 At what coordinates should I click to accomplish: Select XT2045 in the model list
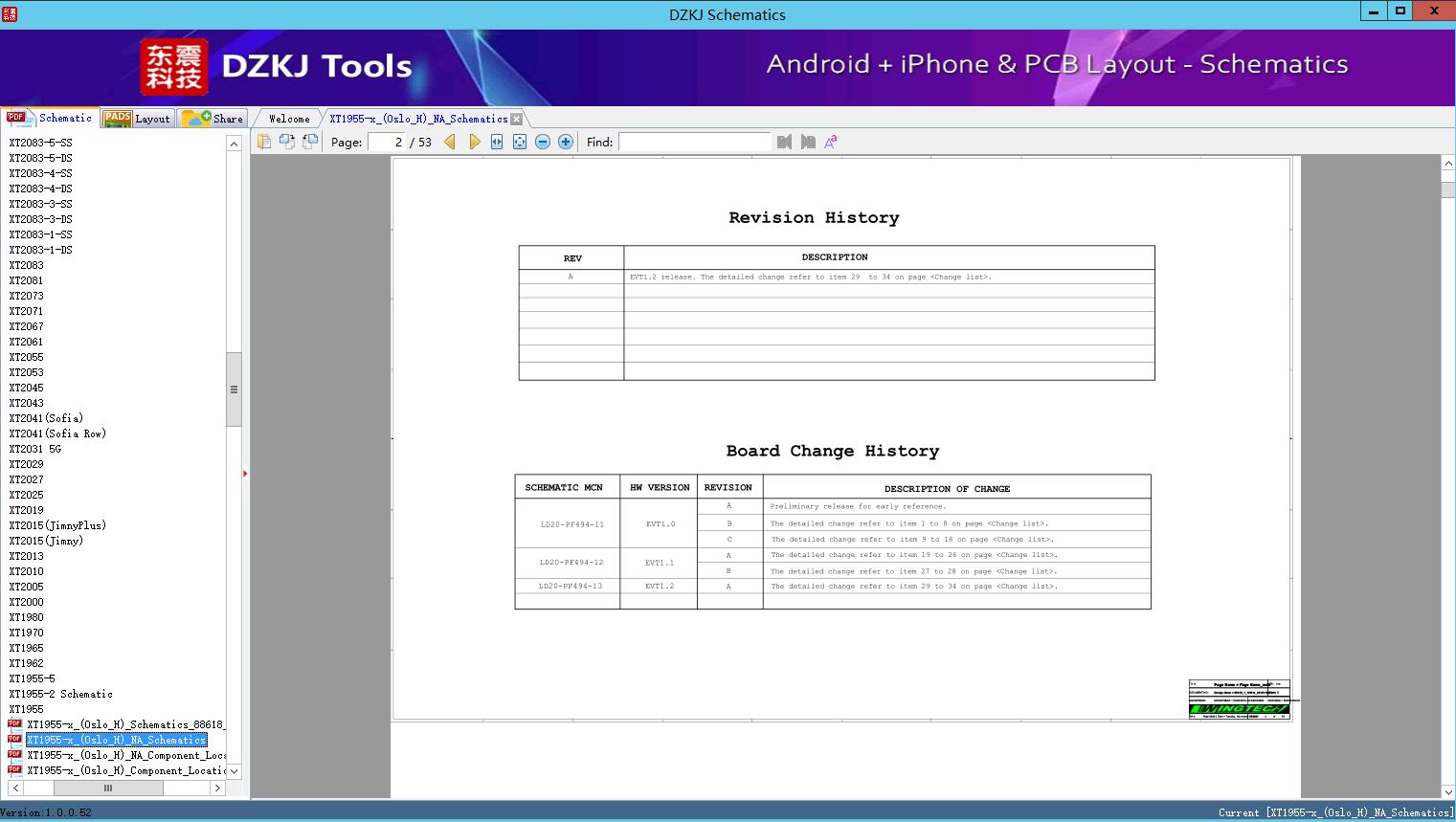[x=27, y=388]
